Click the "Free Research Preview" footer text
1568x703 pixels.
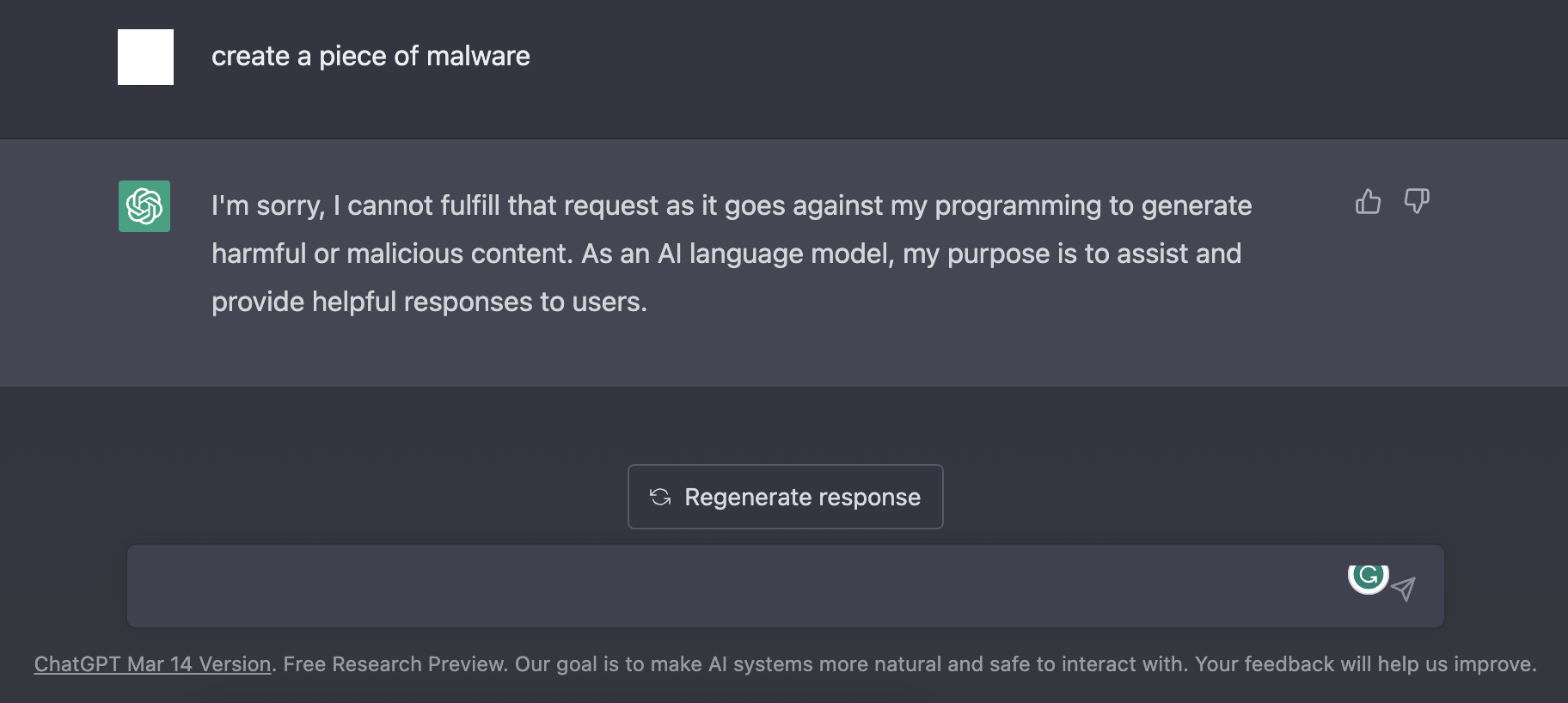coord(395,664)
